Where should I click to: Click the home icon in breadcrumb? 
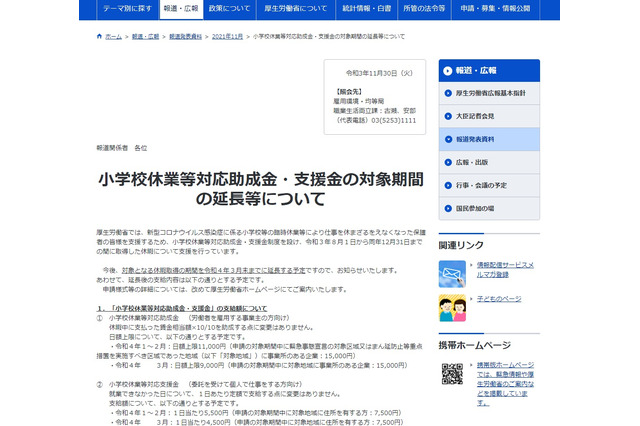click(x=99, y=36)
